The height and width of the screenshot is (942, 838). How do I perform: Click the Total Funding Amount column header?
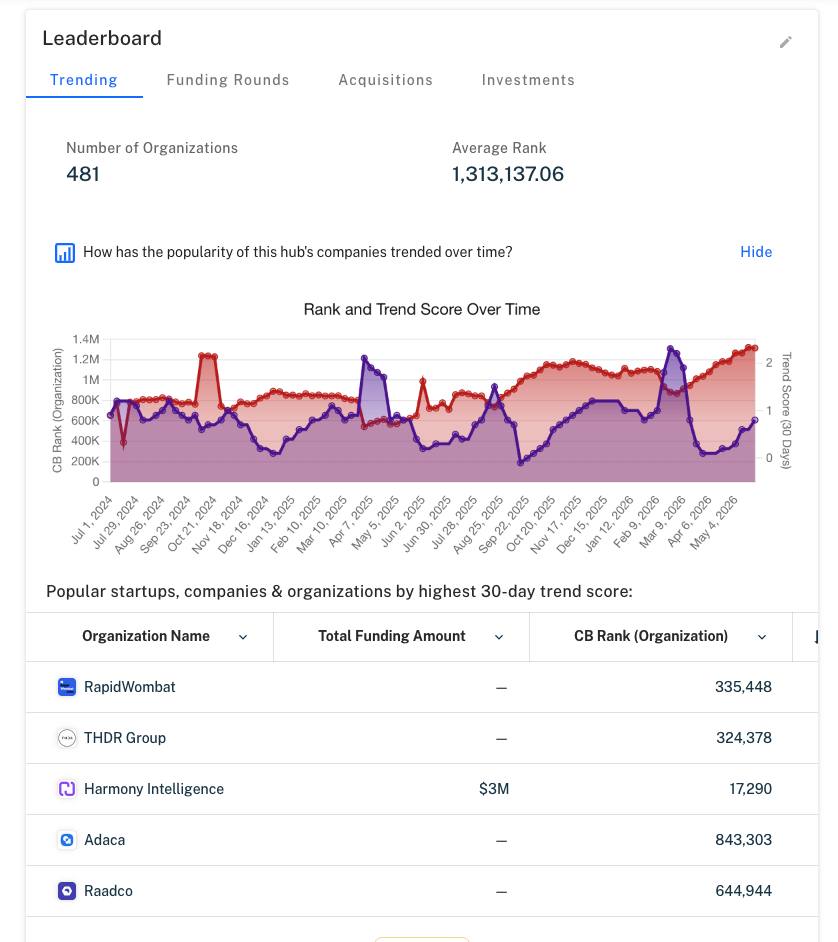click(392, 636)
